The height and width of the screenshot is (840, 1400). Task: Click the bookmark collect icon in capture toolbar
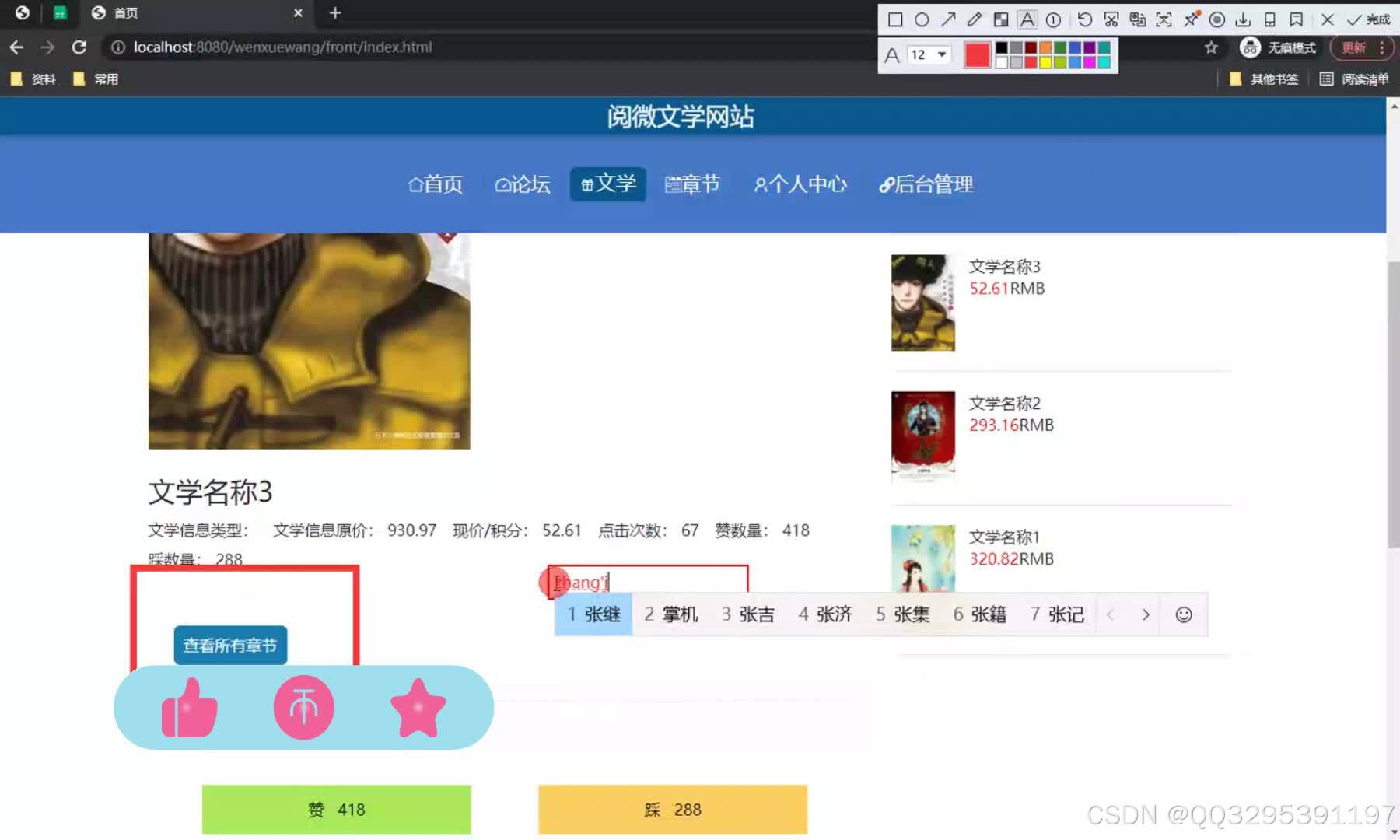pos(1296,19)
